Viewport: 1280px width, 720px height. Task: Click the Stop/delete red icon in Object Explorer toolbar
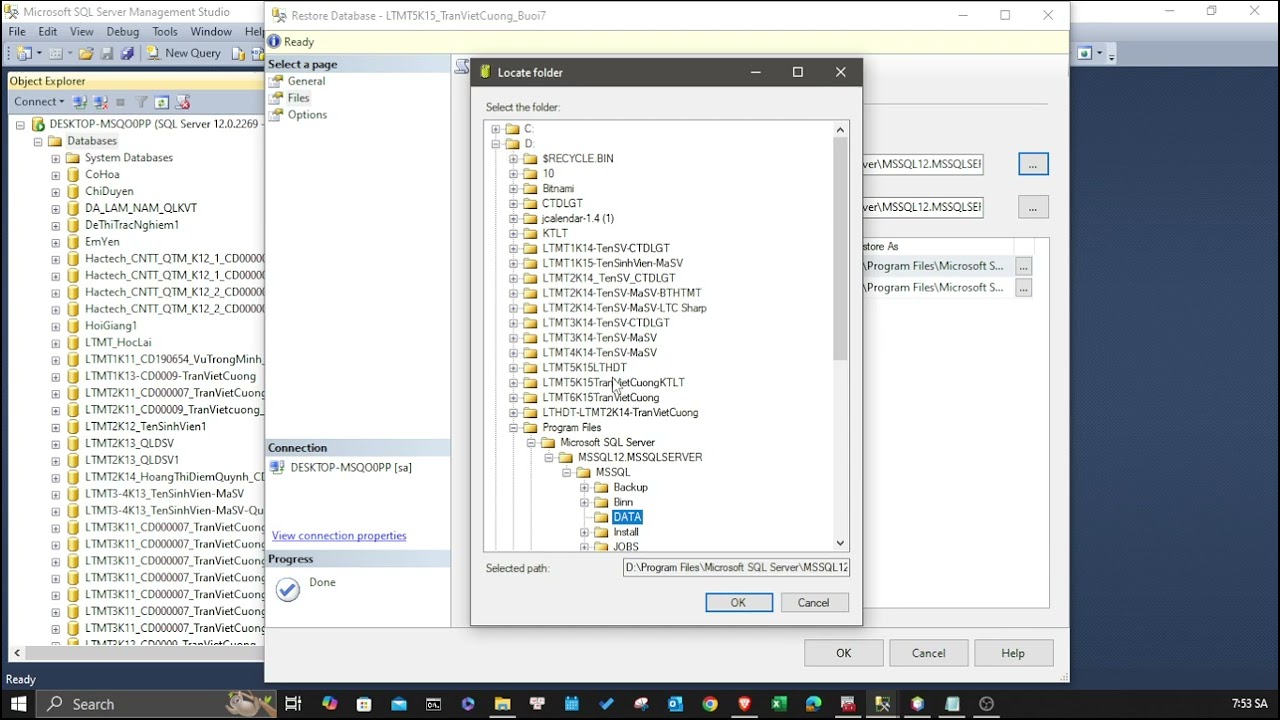click(x=182, y=102)
